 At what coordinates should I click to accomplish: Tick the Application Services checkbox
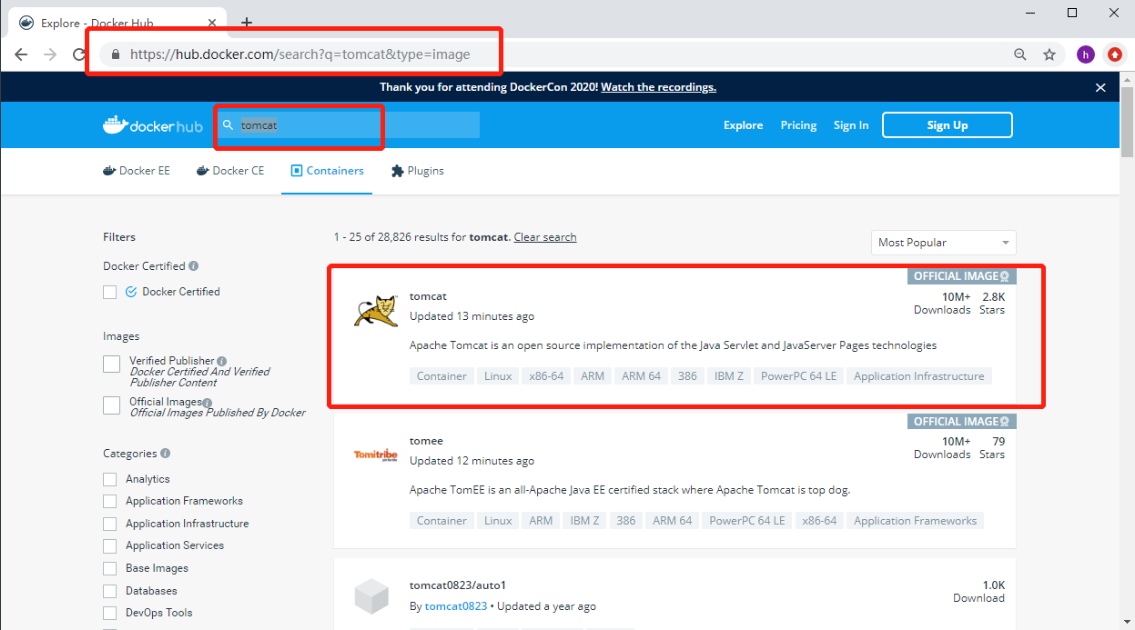pos(110,546)
